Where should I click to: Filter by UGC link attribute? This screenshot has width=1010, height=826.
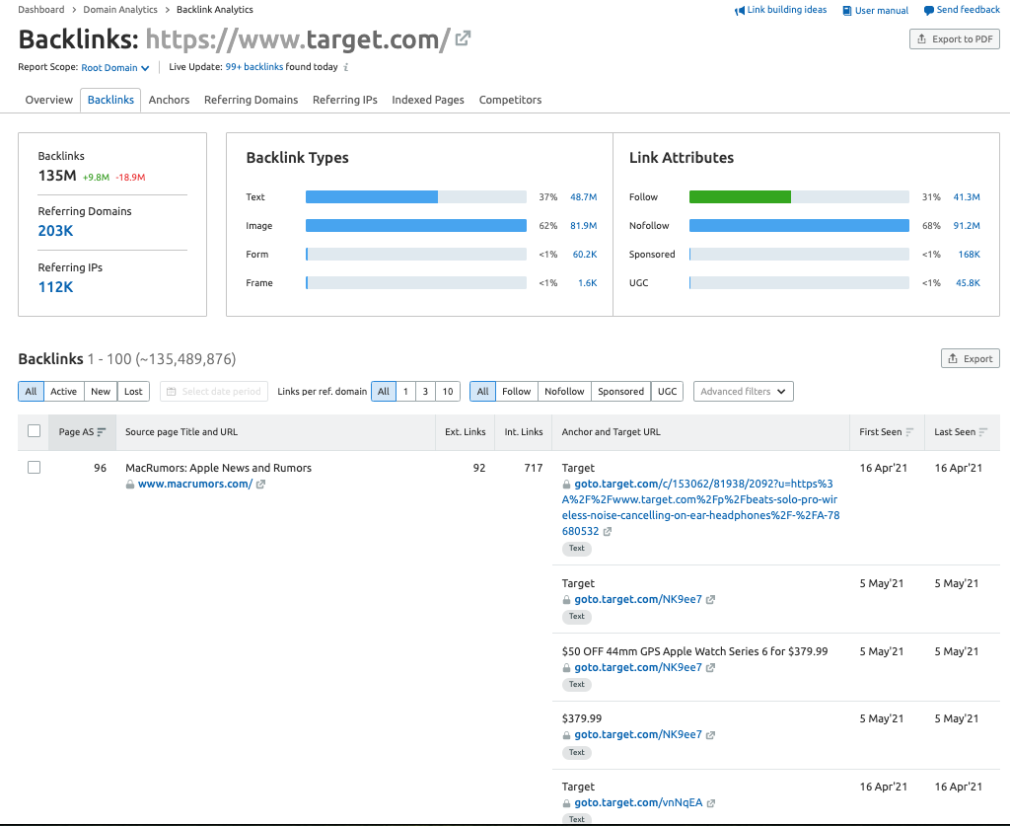[667, 391]
